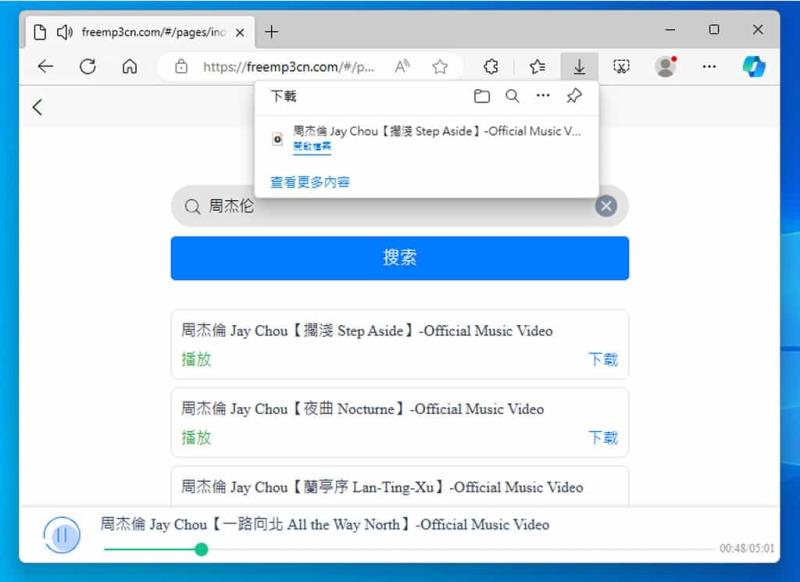The height and width of the screenshot is (582, 800).
Task: Click the page back chevron
Action: point(37,107)
